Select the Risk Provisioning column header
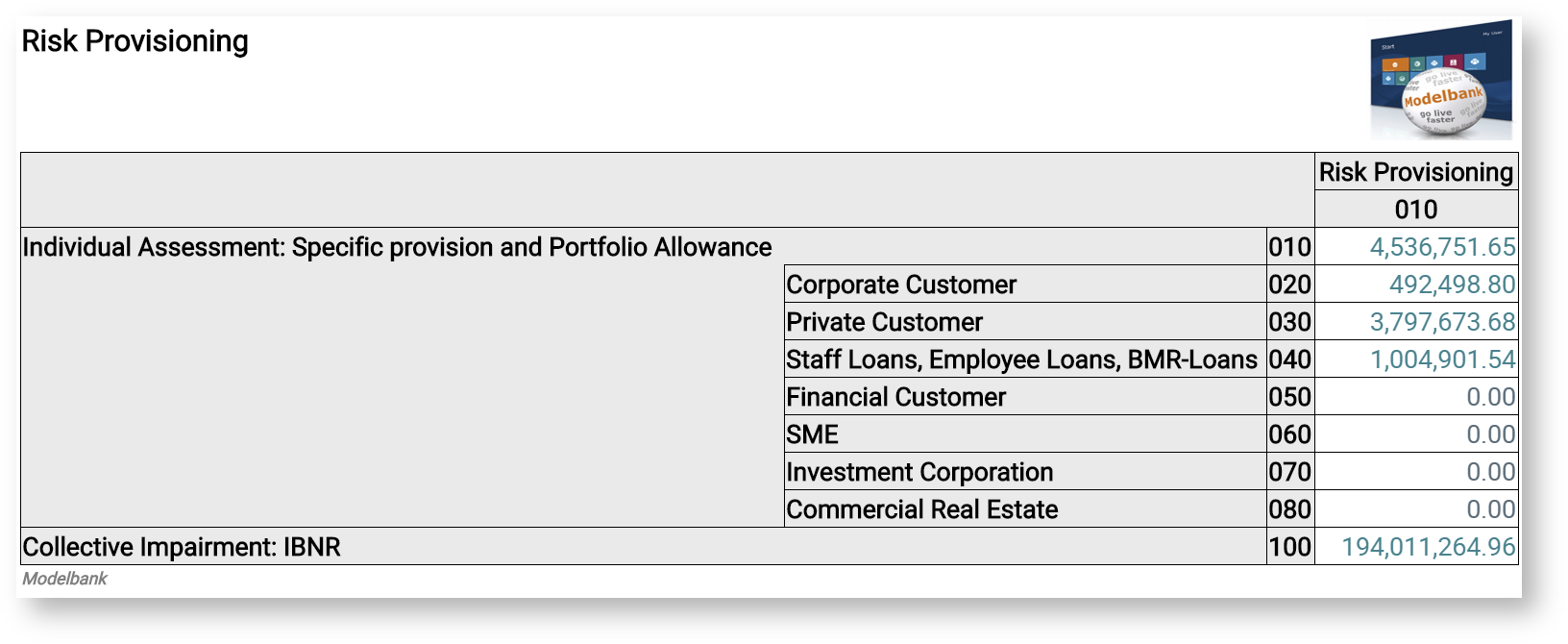Viewport: 1568px width, 644px height. (1415, 172)
